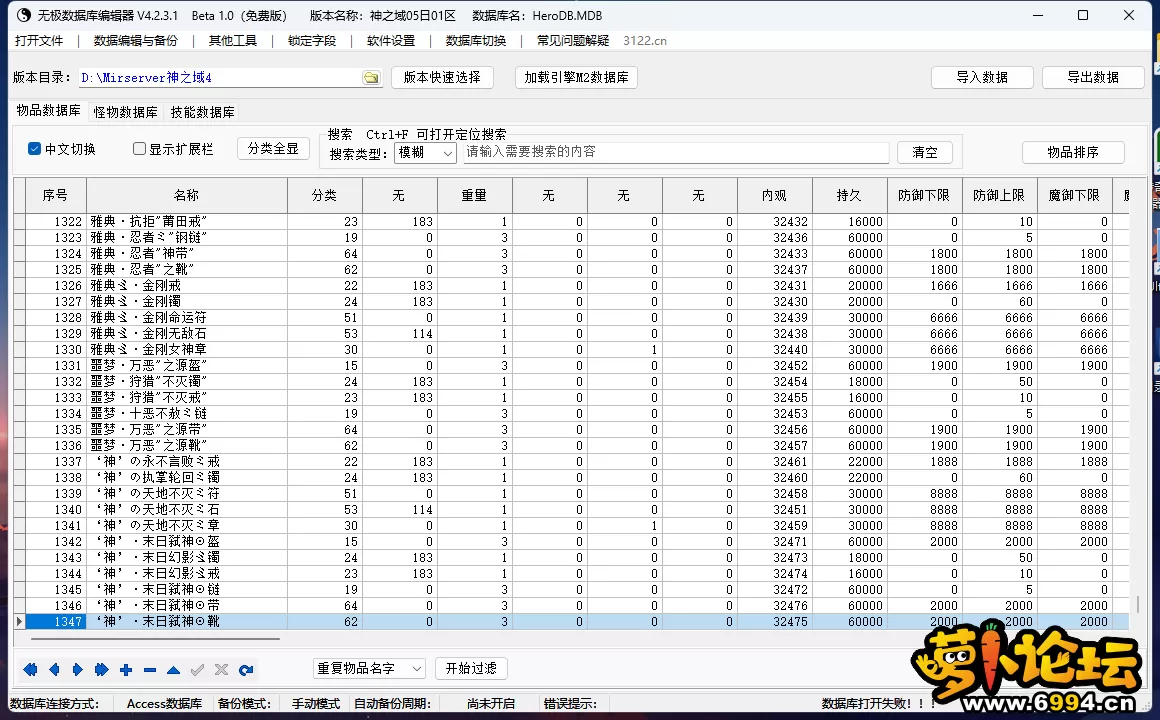Screen dimensions: 1160x720
Task: Click version directory path field
Action: coord(220,78)
